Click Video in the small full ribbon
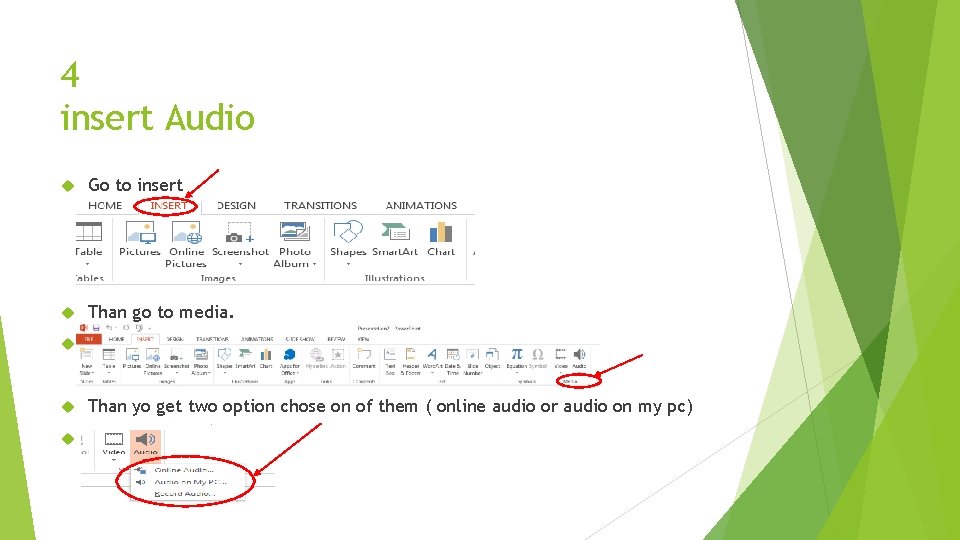The image size is (960, 540). click(560, 359)
